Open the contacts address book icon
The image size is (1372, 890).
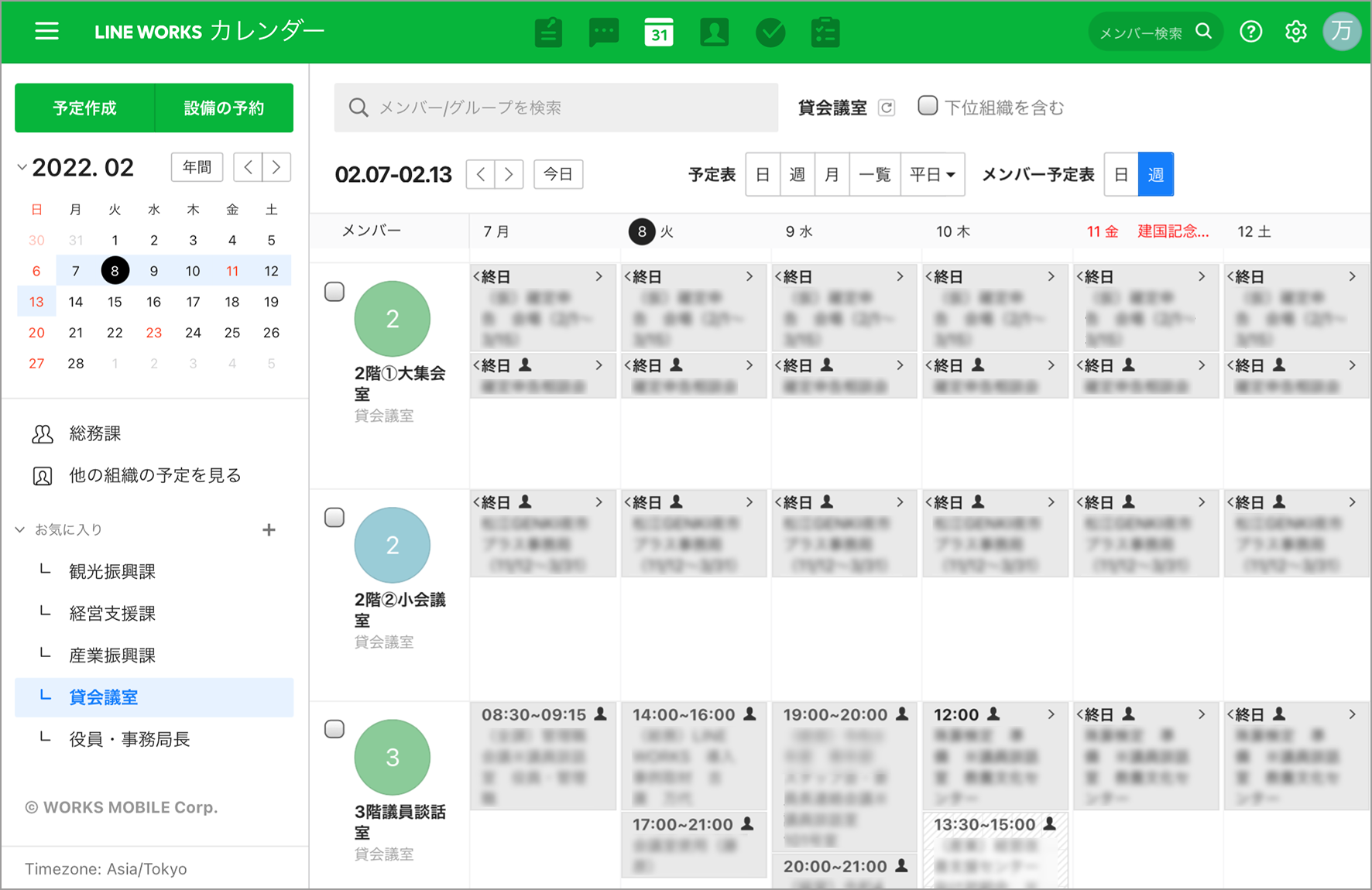tap(714, 33)
